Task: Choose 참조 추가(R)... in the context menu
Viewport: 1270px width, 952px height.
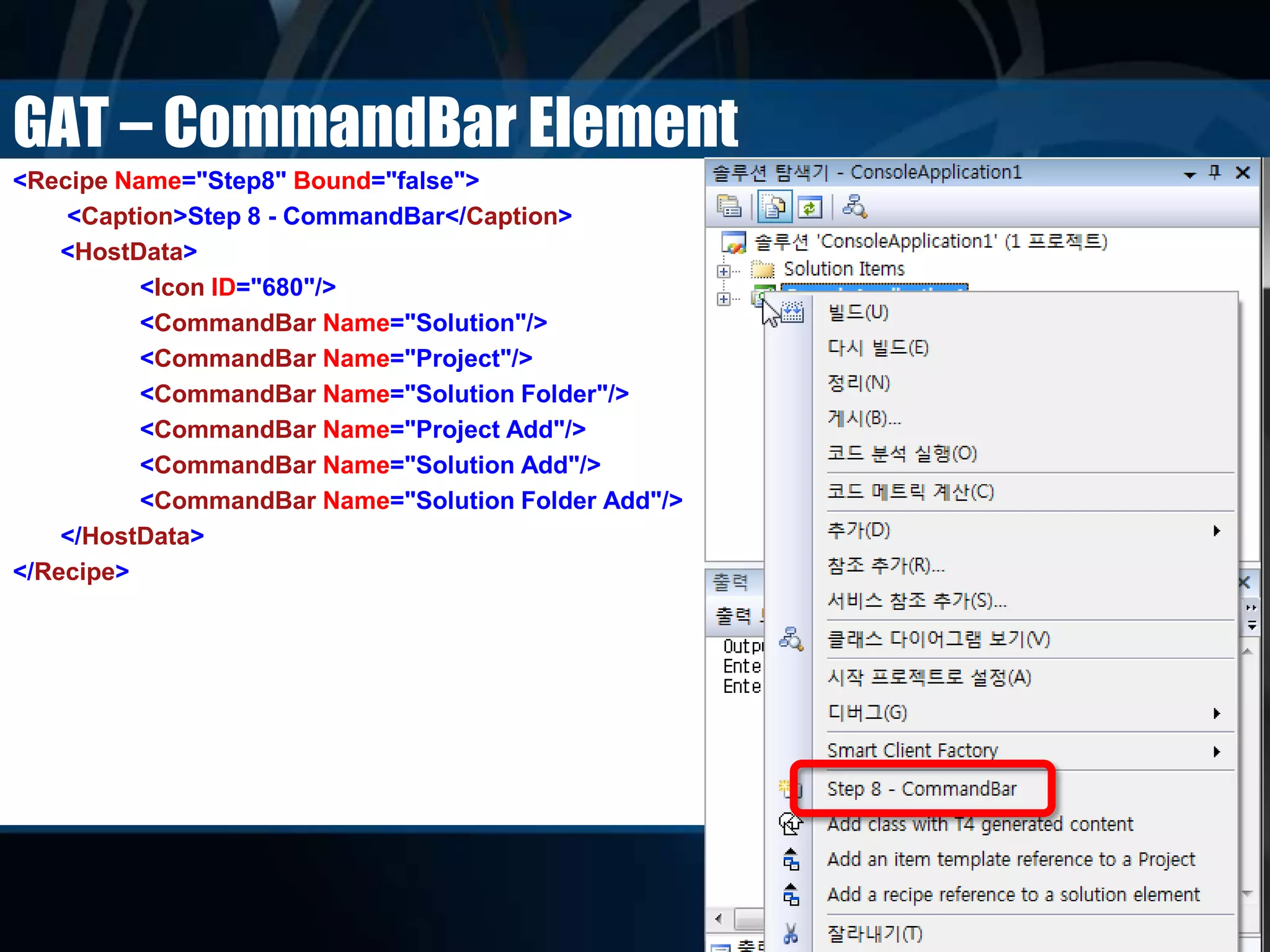Action: [886, 565]
